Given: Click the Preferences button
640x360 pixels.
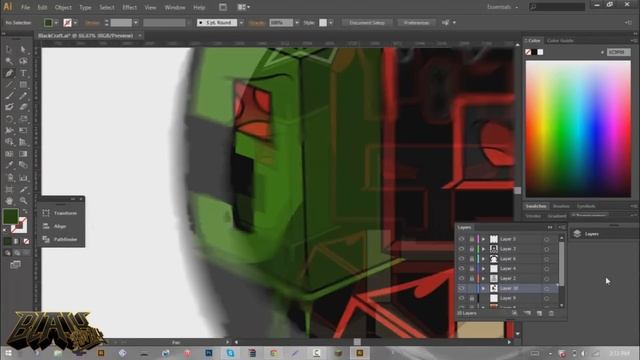Looking at the screenshot, I should point(416,23).
